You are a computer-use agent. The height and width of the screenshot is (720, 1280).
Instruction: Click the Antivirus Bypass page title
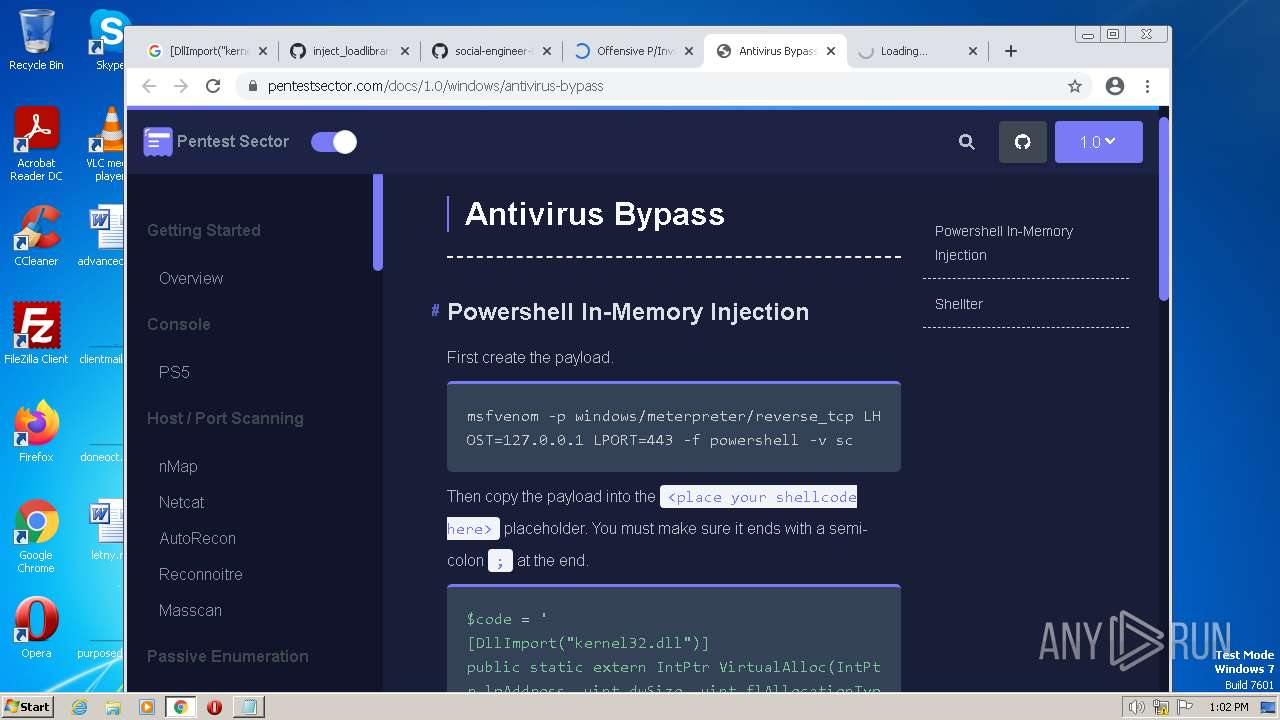click(594, 214)
